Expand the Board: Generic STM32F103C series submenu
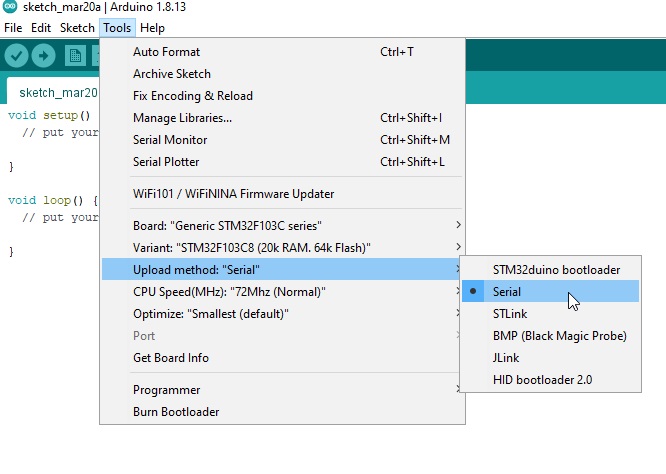 282,226
